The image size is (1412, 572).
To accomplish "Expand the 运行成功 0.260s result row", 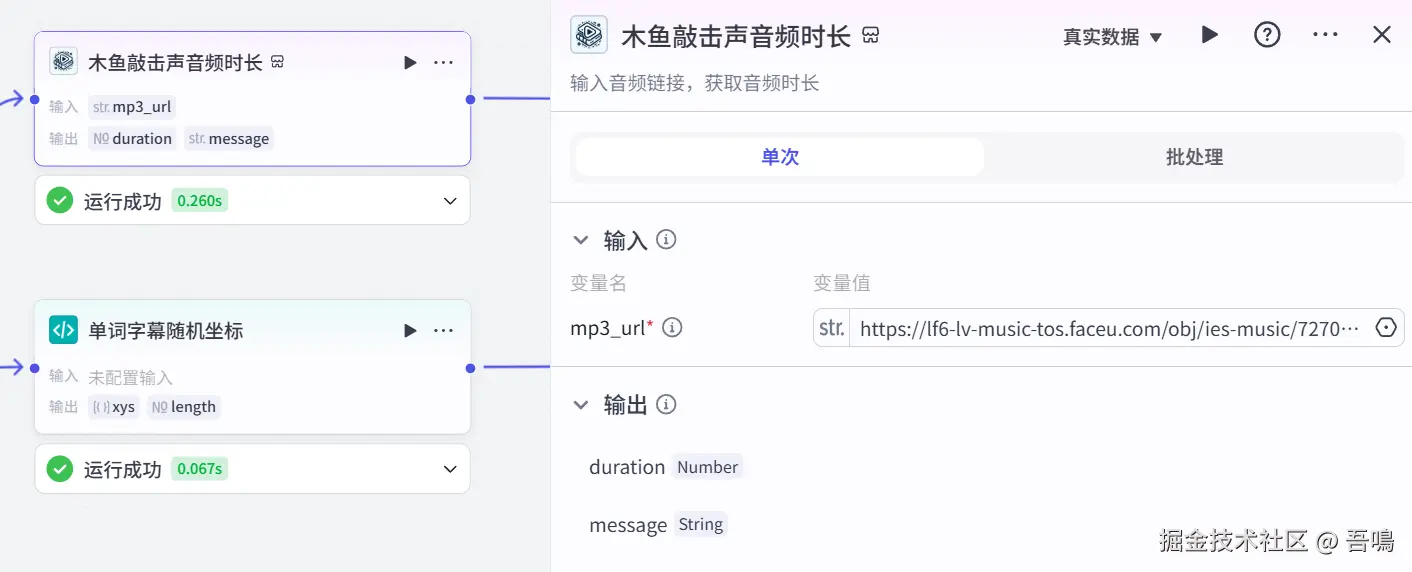I will [x=450, y=201].
